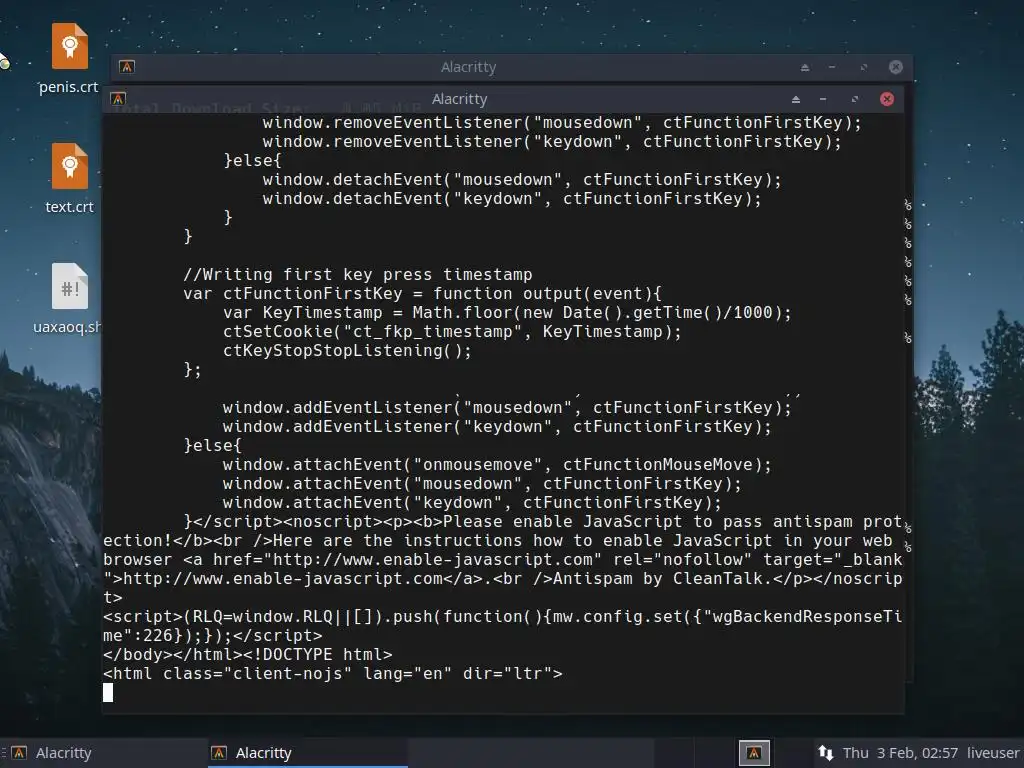
Task: Close the back Alacritty window
Action: 896,67
